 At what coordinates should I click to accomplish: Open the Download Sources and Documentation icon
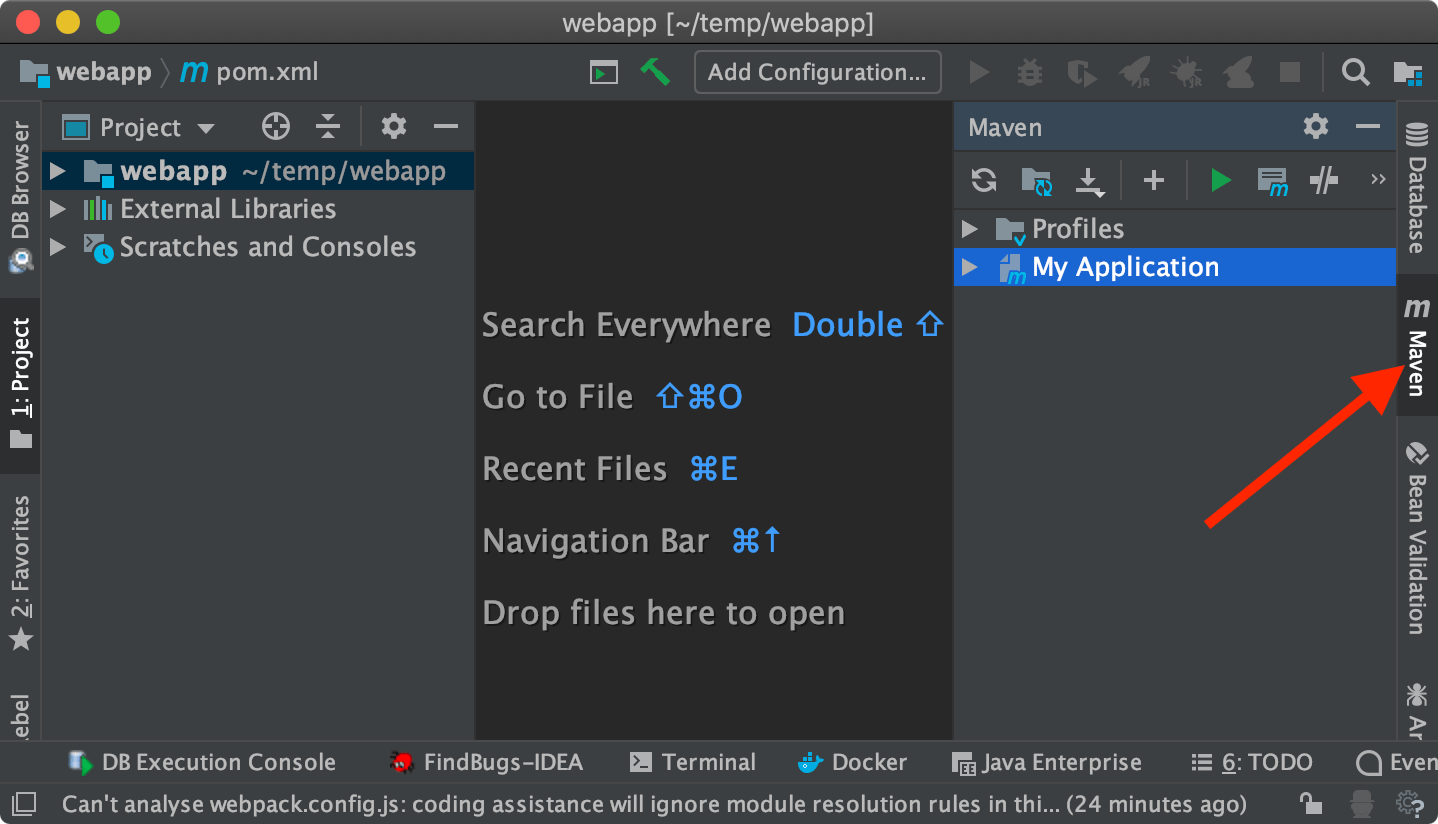[1090, 180]
